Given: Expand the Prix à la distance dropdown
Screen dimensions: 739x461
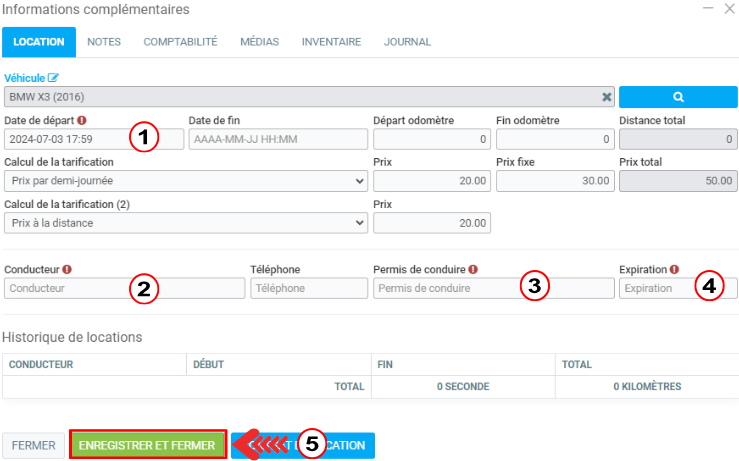Looking at the screenshot, I should 185,223.
